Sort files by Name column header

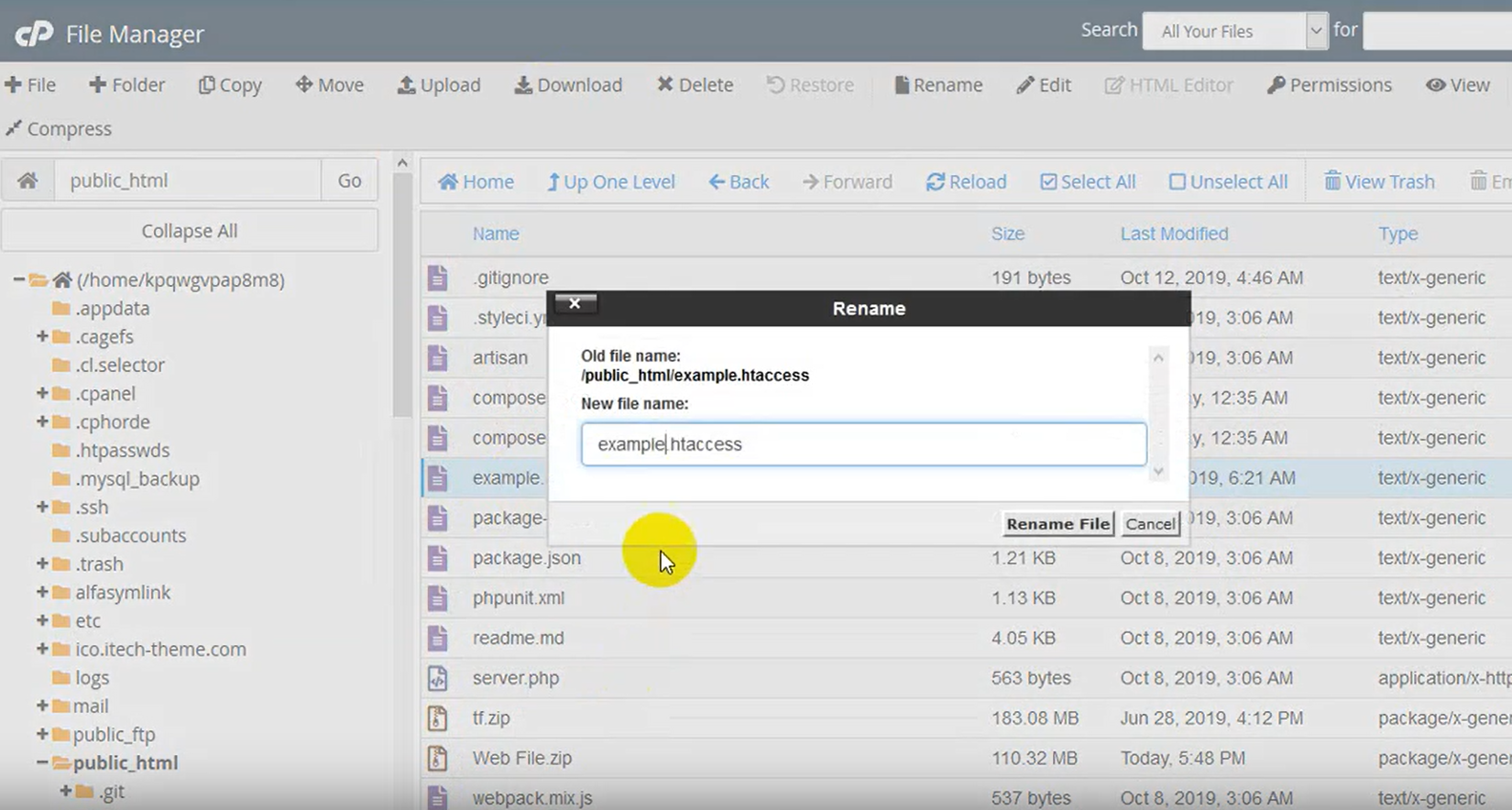click(496, 234)
